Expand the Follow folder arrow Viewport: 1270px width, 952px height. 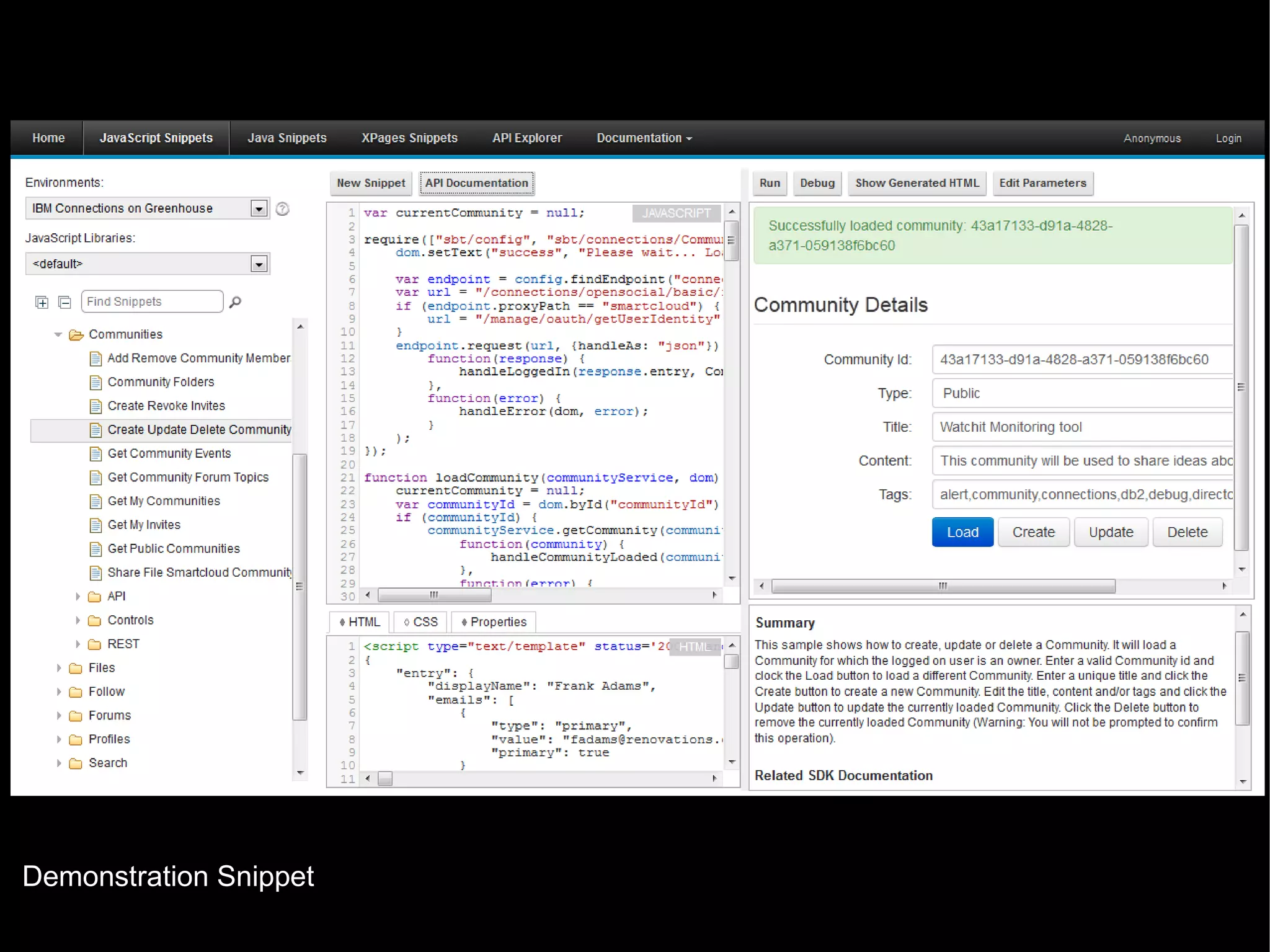tap(59, 692)
